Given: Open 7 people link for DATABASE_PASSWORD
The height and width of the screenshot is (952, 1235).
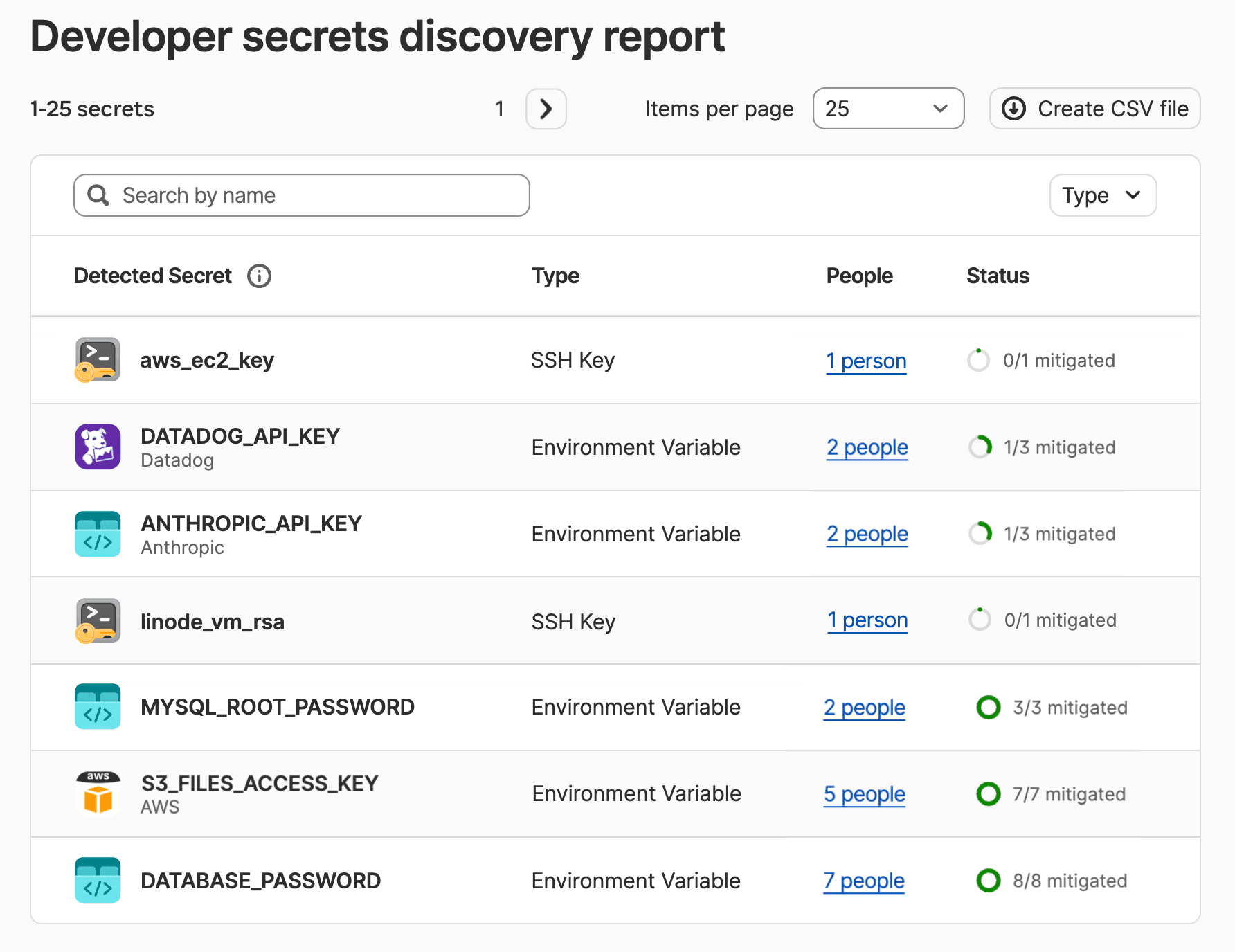Looking at the screenshot, I should (x=864, y=881).
